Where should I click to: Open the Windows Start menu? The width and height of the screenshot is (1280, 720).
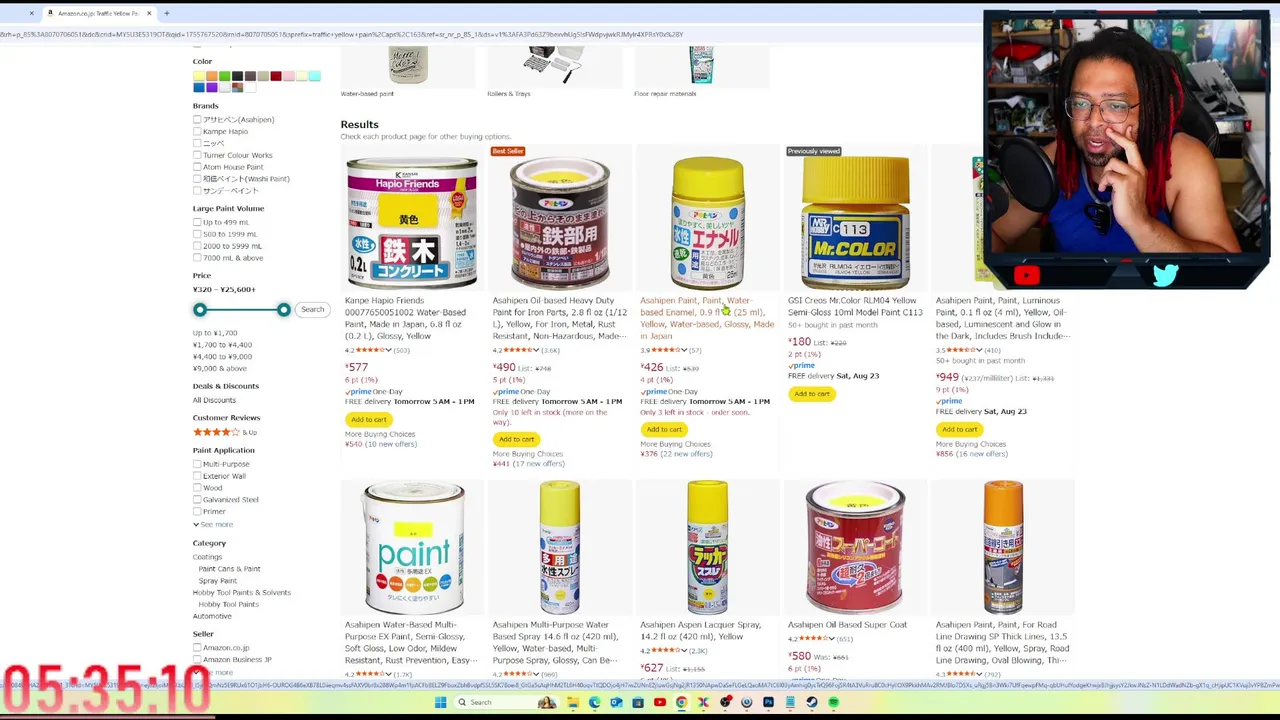click(440, 702)
